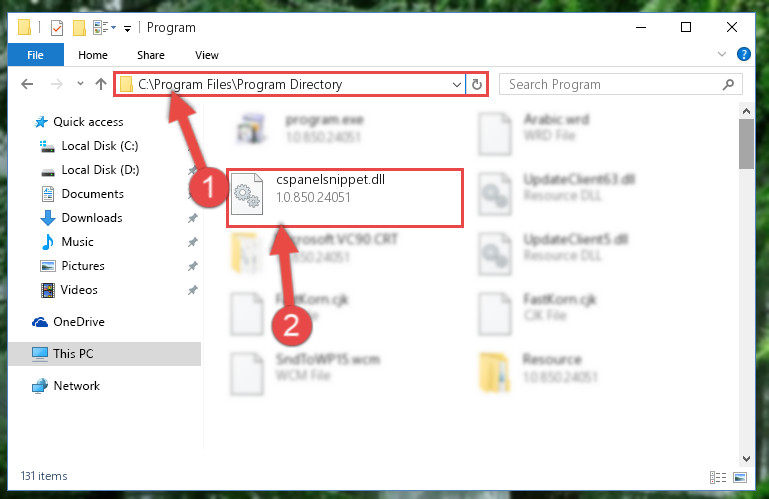Screen dimensions: 769x499
Task: Minimize the Program window
Action: click(641, 27)
